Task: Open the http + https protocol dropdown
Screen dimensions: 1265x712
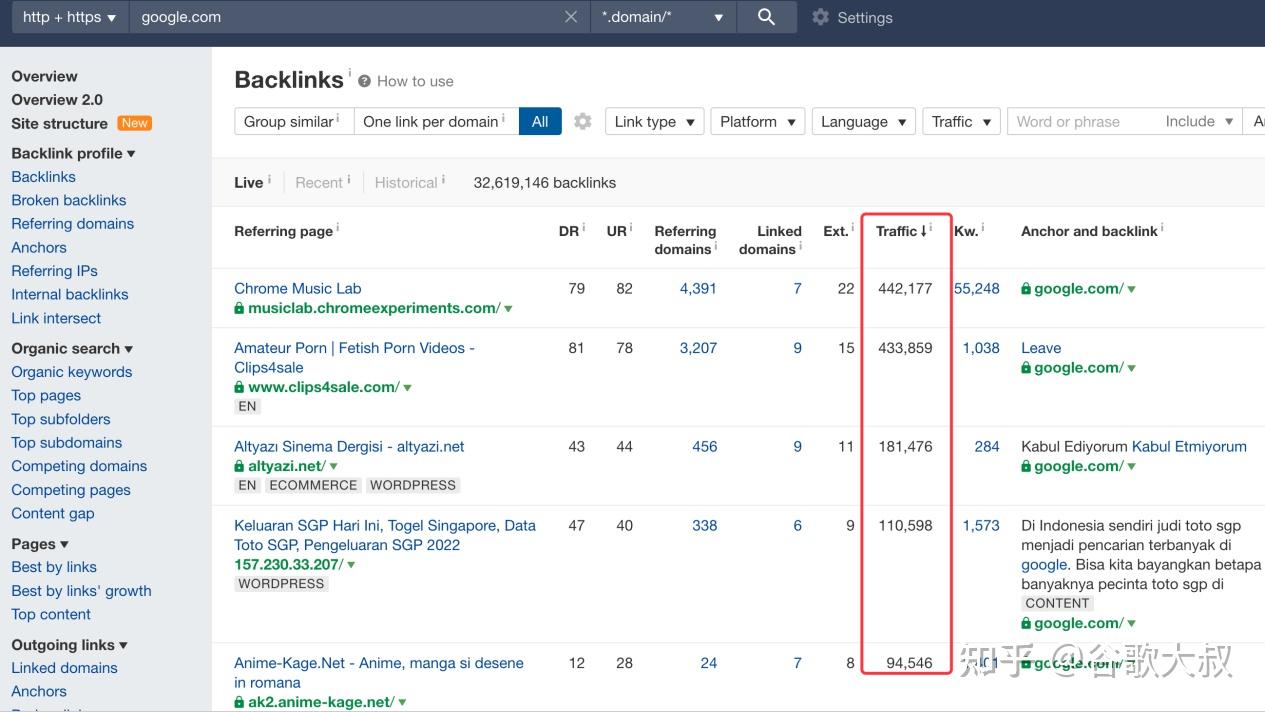Action: click(x=70, y=17)
